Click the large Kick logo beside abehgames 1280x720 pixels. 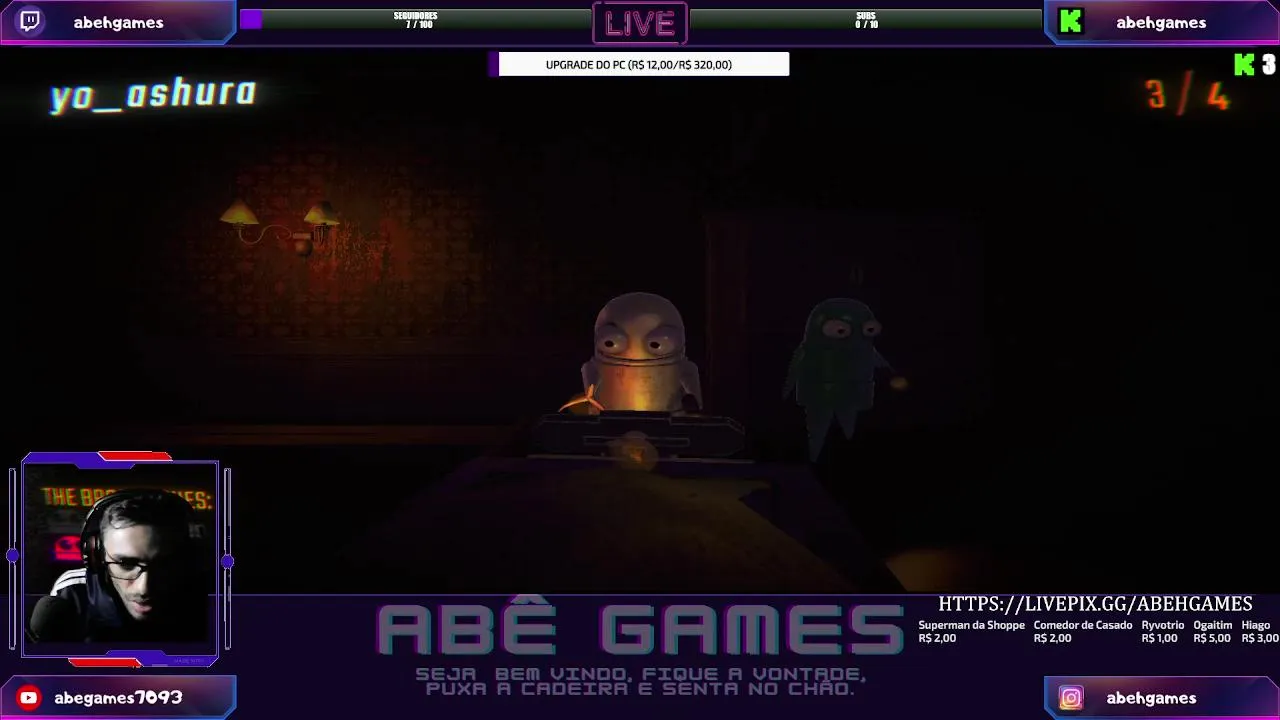click(x=1071, y=22)
